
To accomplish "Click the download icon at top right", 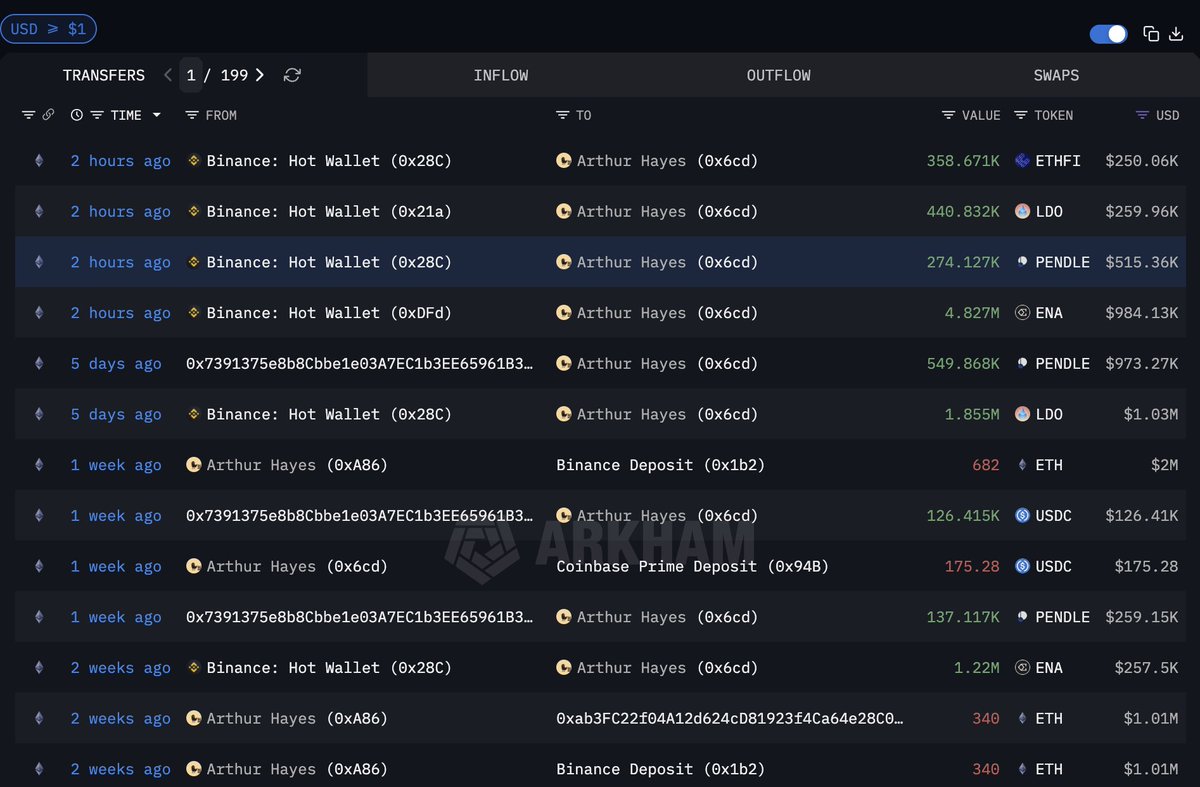I will coord(1176,34).
